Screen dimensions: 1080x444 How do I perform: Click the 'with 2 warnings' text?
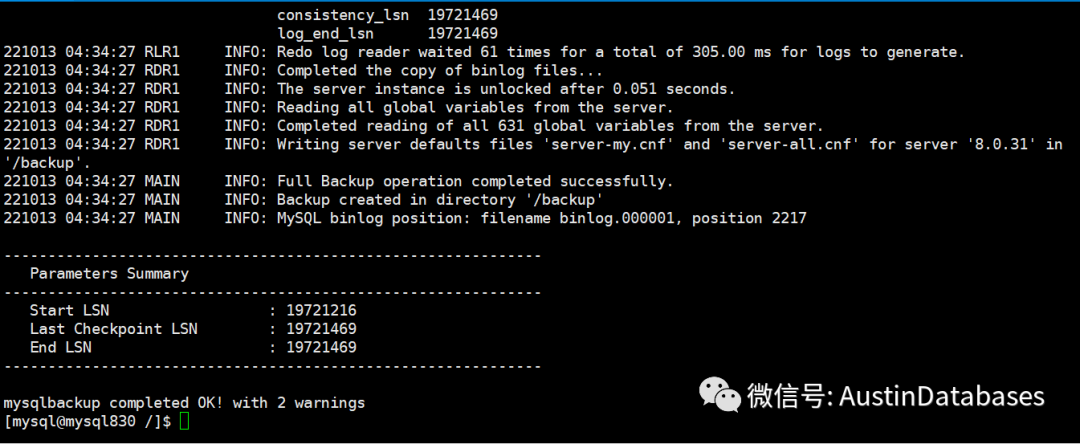point(299,403)
